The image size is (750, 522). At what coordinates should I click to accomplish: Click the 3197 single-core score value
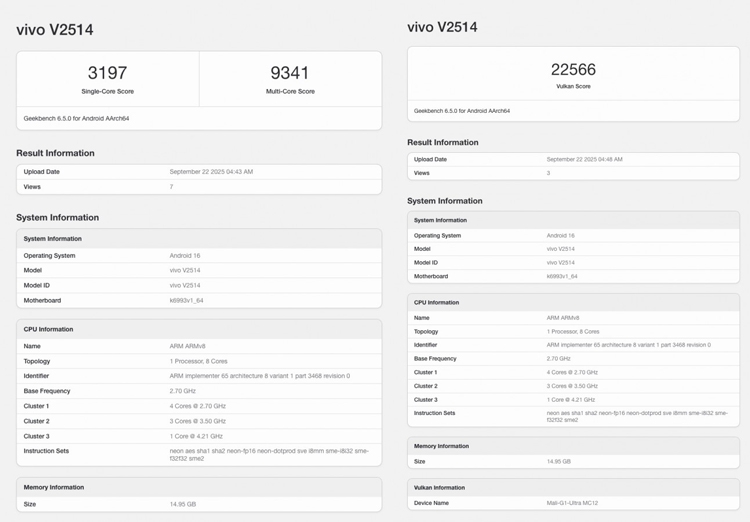[x=107, y=73]
